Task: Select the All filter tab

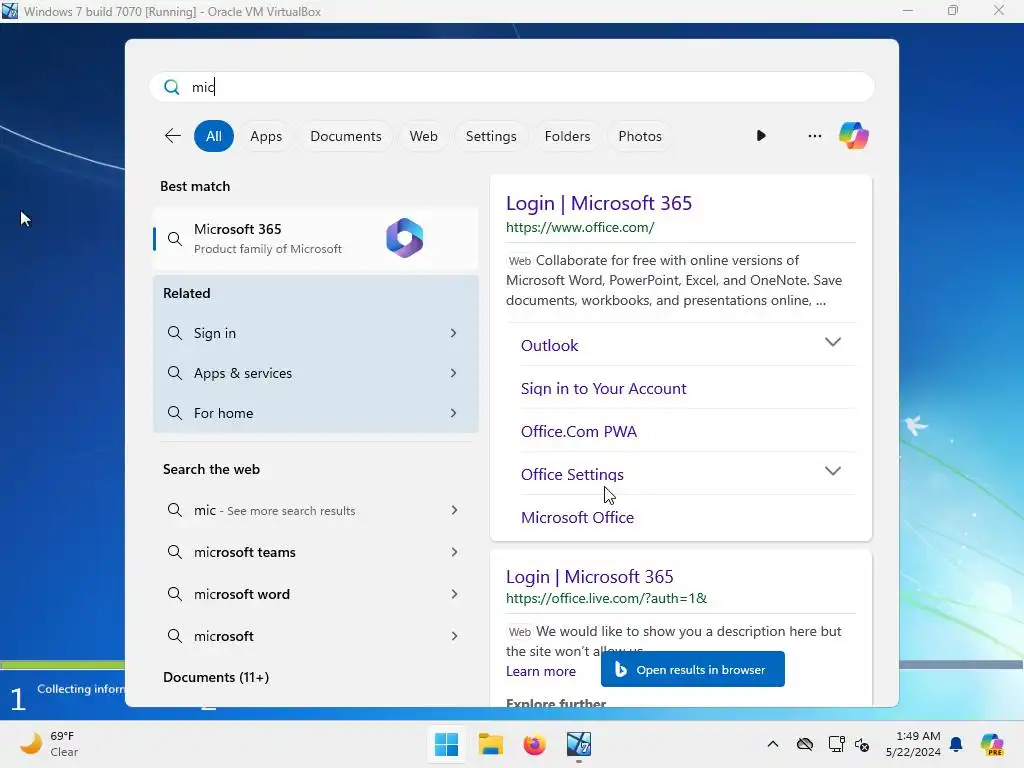Action: pos(214,136)
